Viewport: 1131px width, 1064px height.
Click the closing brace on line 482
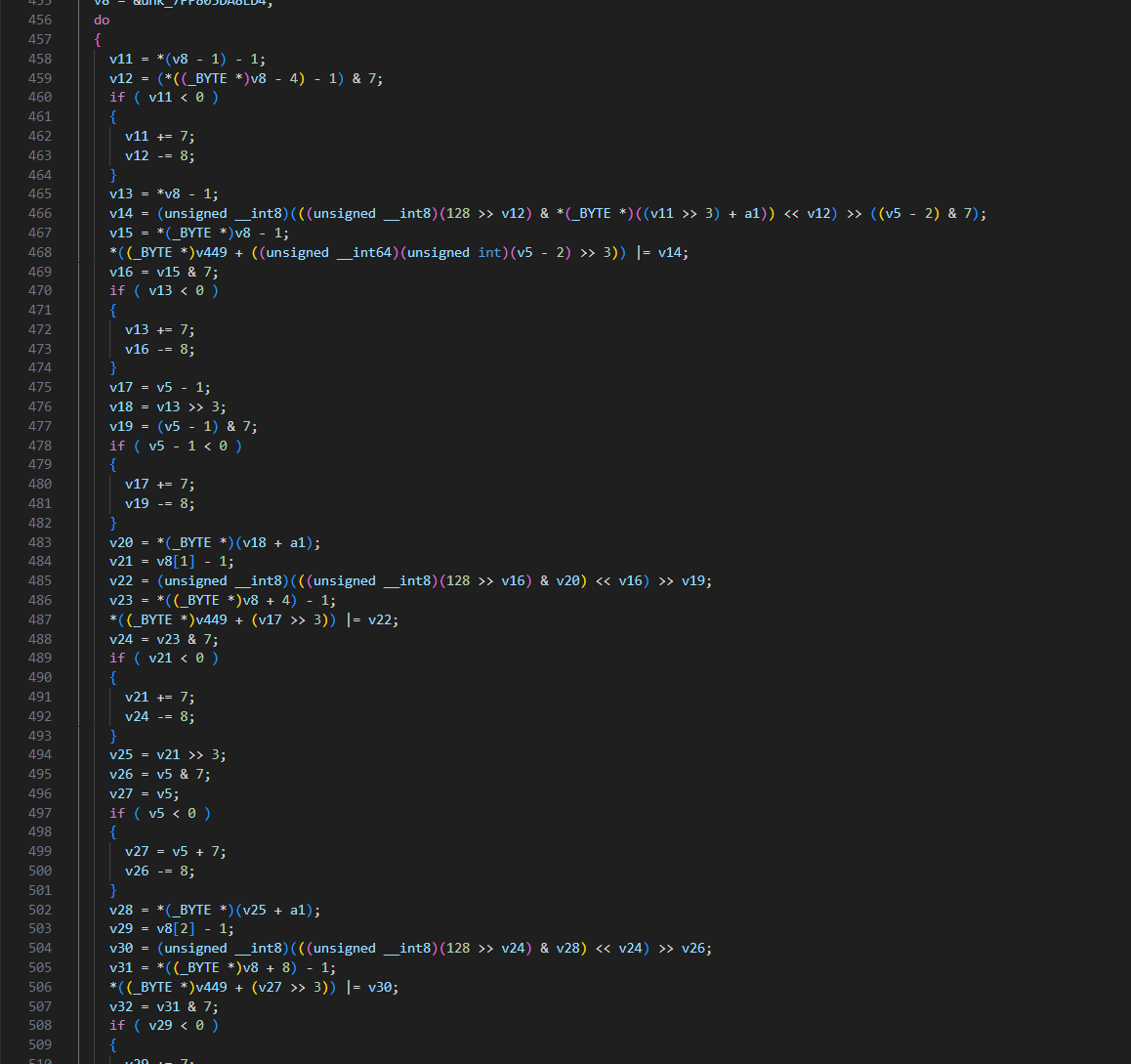point(113,523)
